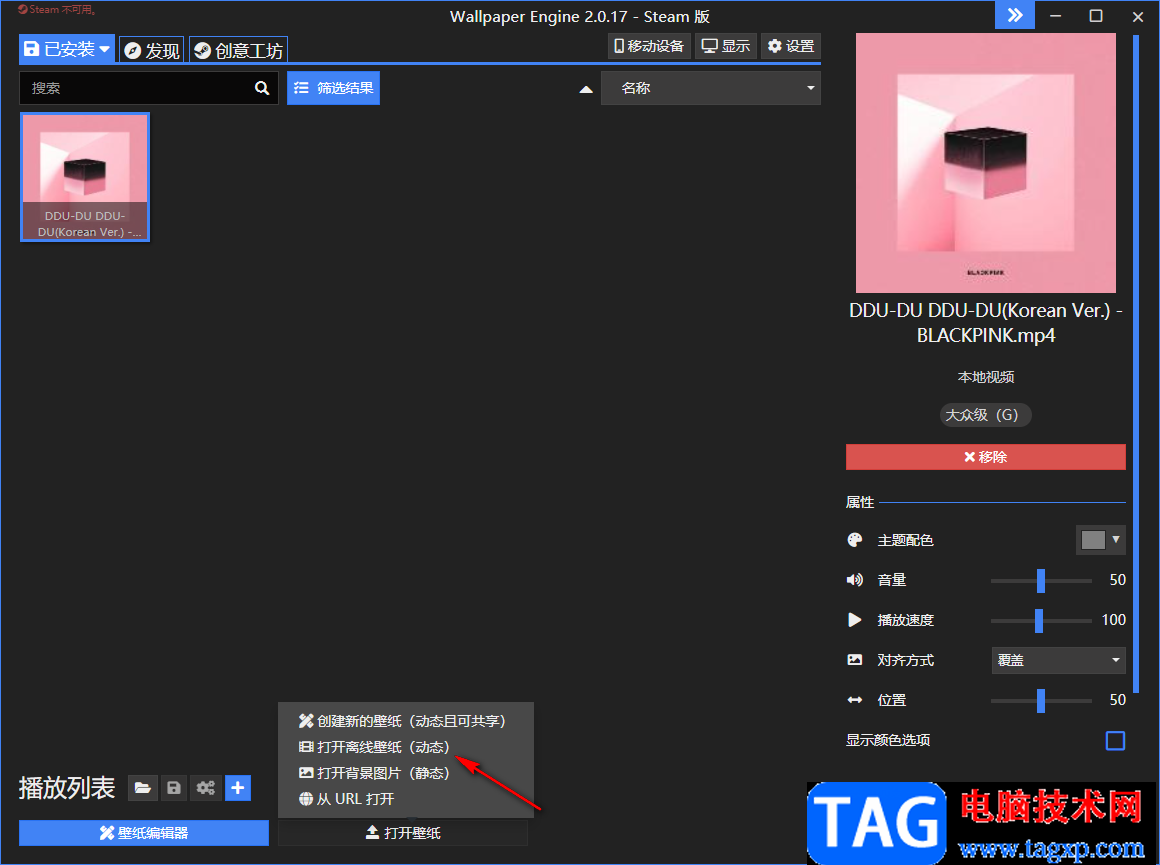This screenshot has height=865, width=1160.
Task: Click the playlist add plus icon
Action: [x=237, y=788]
